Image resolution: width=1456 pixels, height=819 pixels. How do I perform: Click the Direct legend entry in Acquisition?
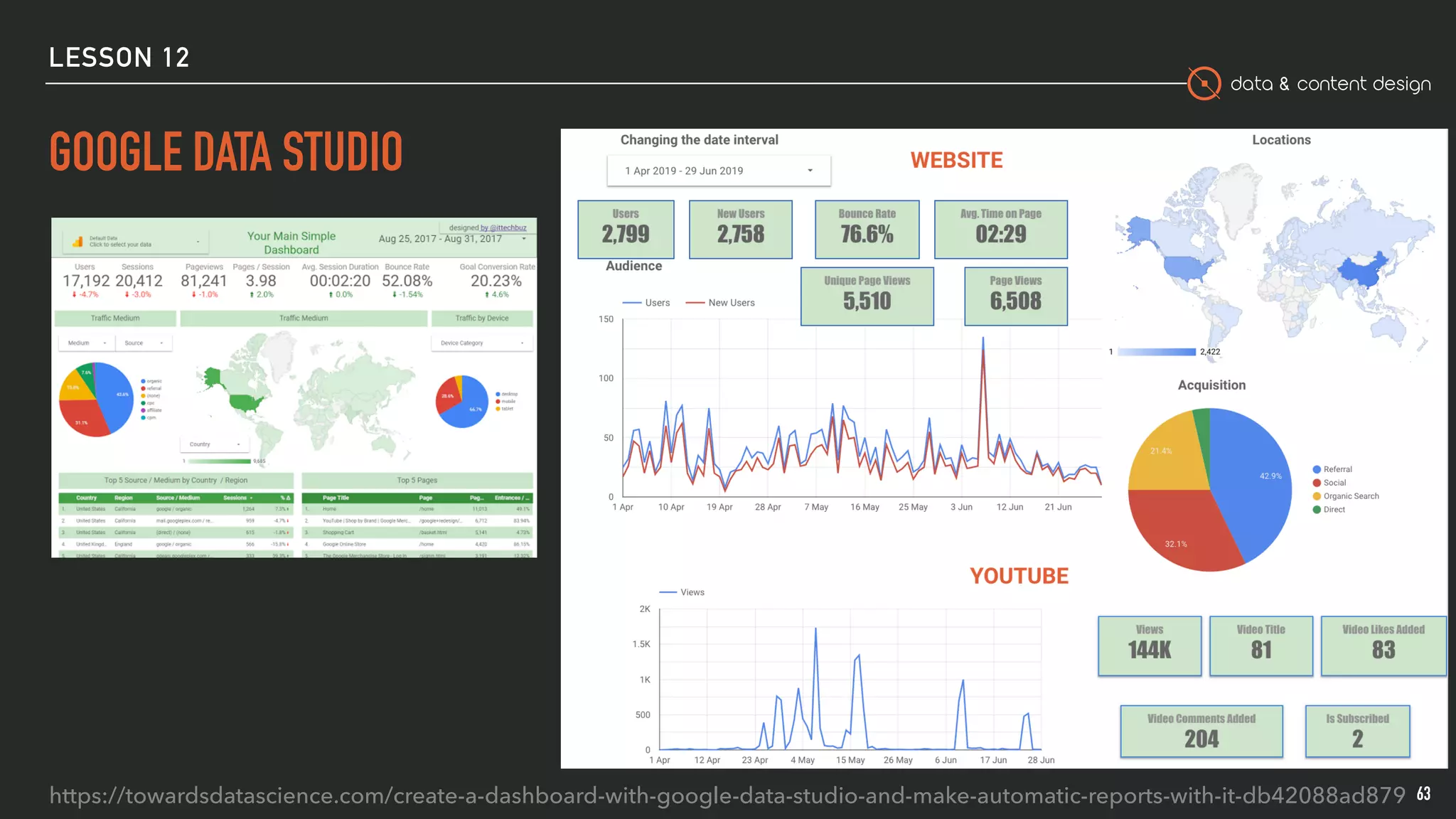[x=1329, y=510]
